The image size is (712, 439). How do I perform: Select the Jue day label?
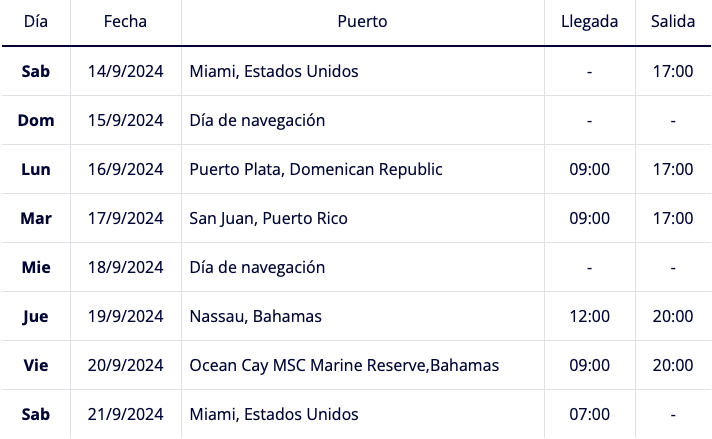[35, 316]
